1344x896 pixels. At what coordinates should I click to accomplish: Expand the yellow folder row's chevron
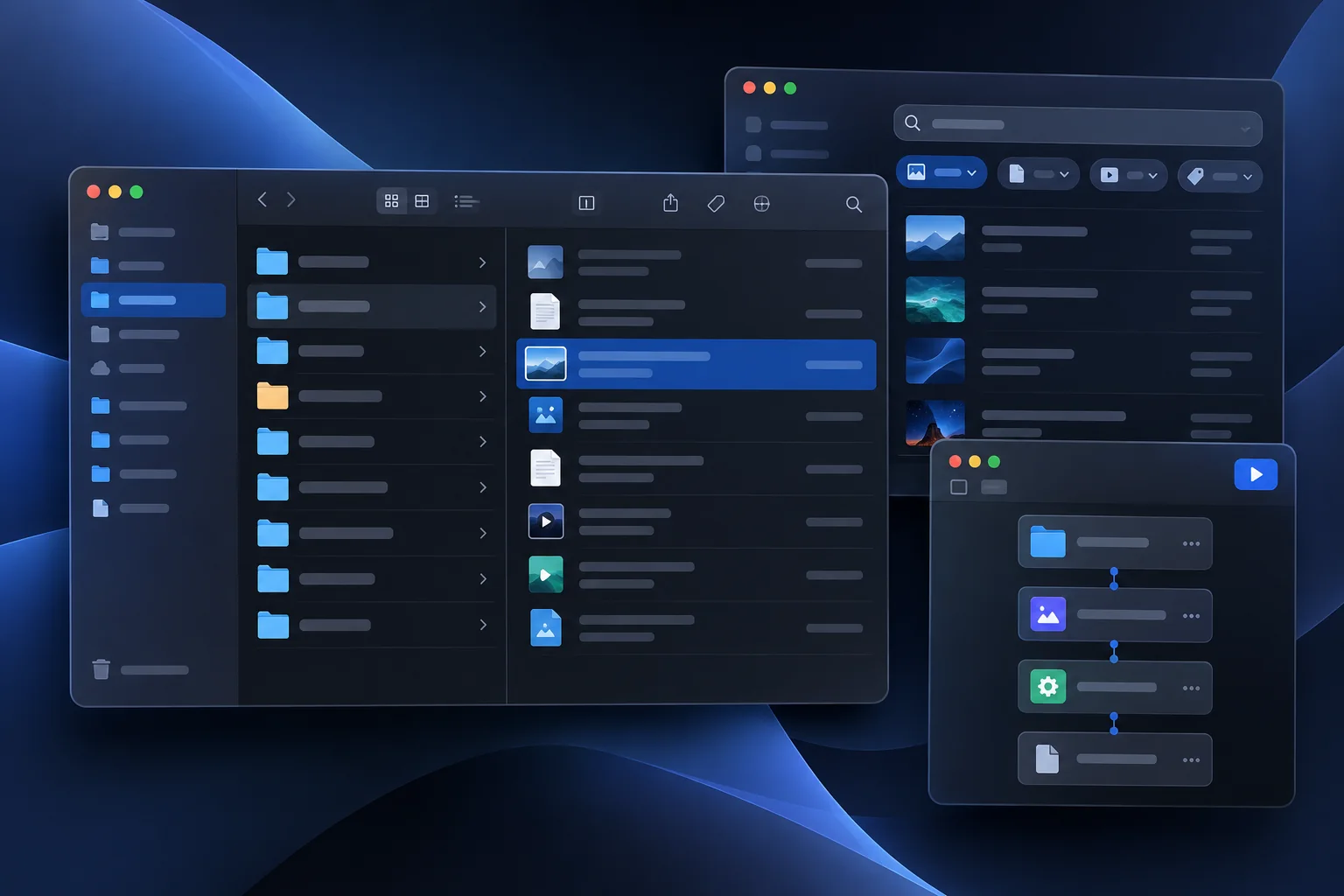point(482,396)
